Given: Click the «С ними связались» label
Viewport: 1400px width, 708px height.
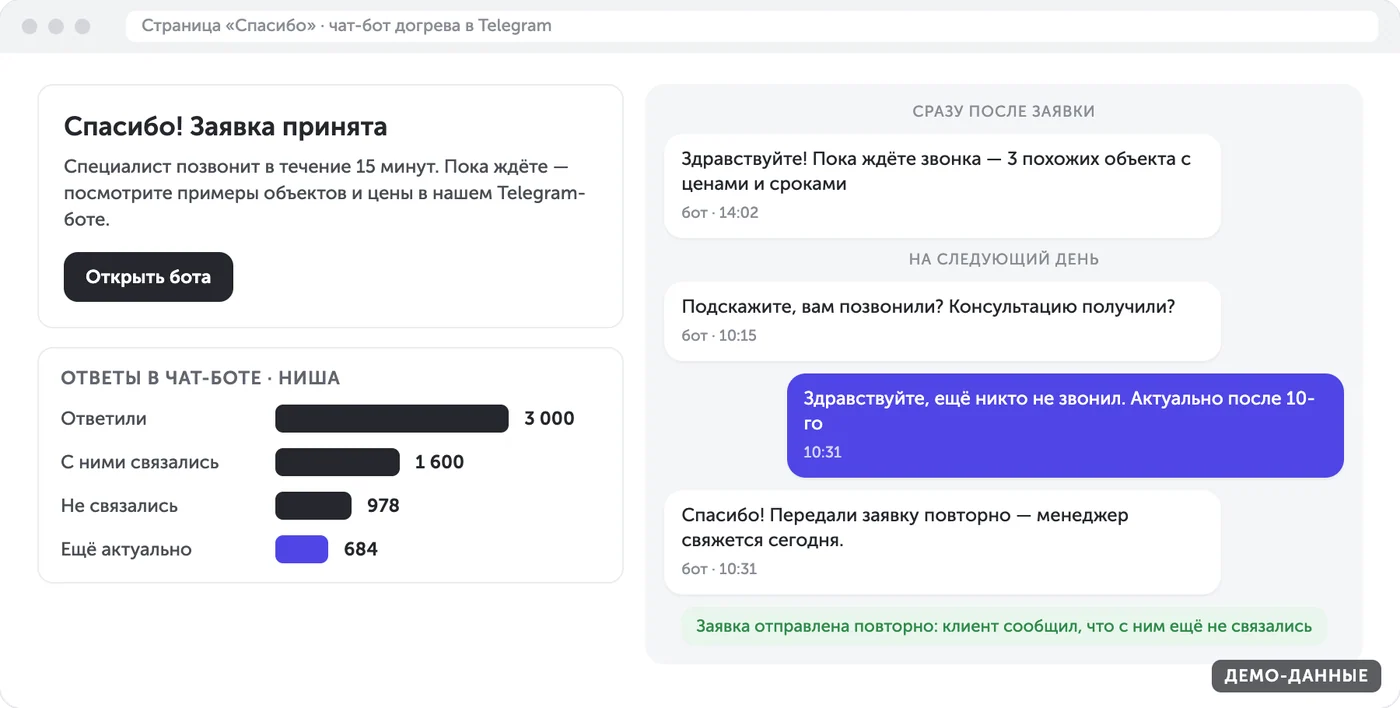Looking at the screenshot, I should 140,462.
